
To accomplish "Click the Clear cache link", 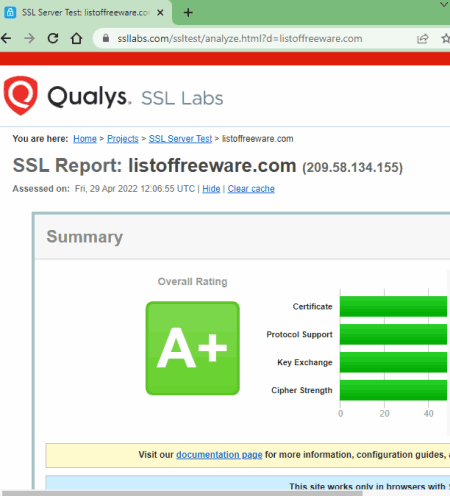I will click(x=251, y=189).
